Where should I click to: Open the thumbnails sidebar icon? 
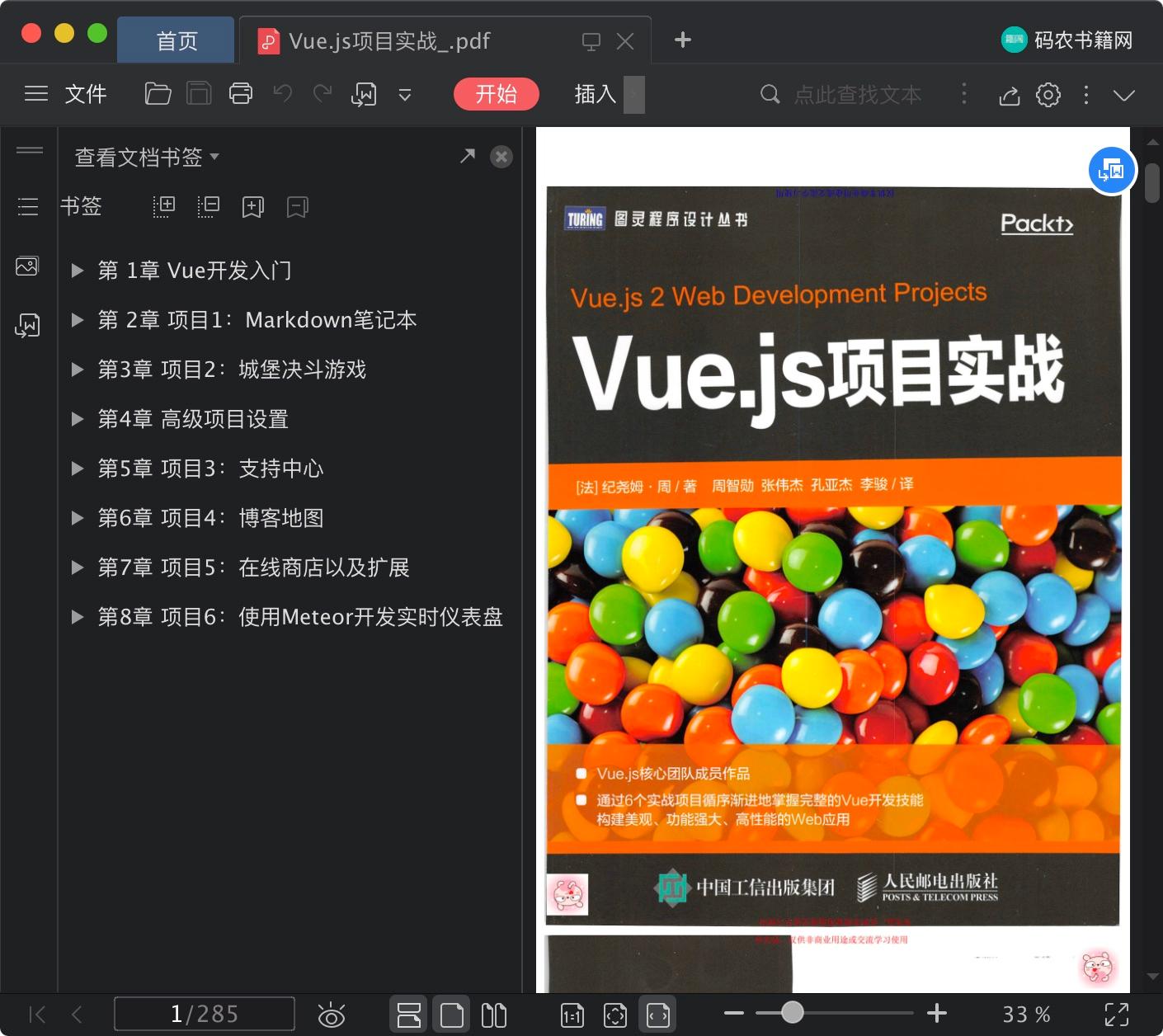coord(27,266)
